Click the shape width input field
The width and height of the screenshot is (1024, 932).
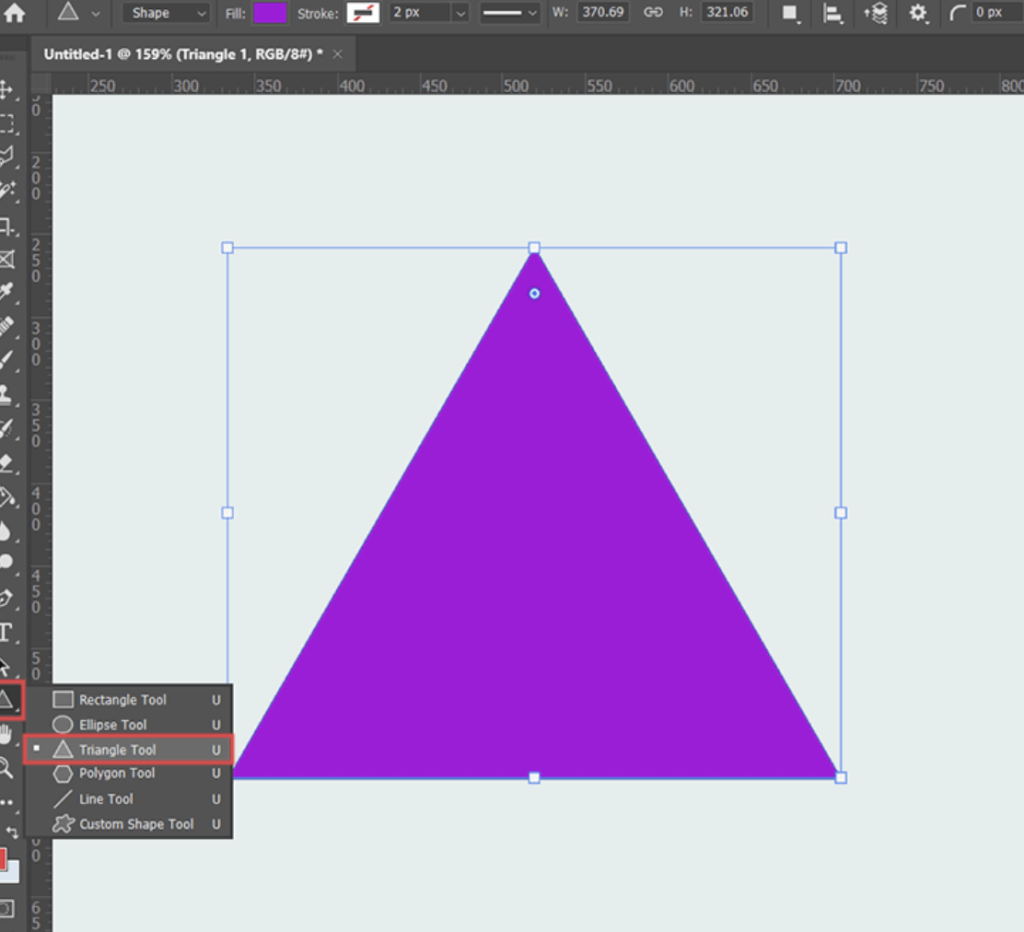603,13
